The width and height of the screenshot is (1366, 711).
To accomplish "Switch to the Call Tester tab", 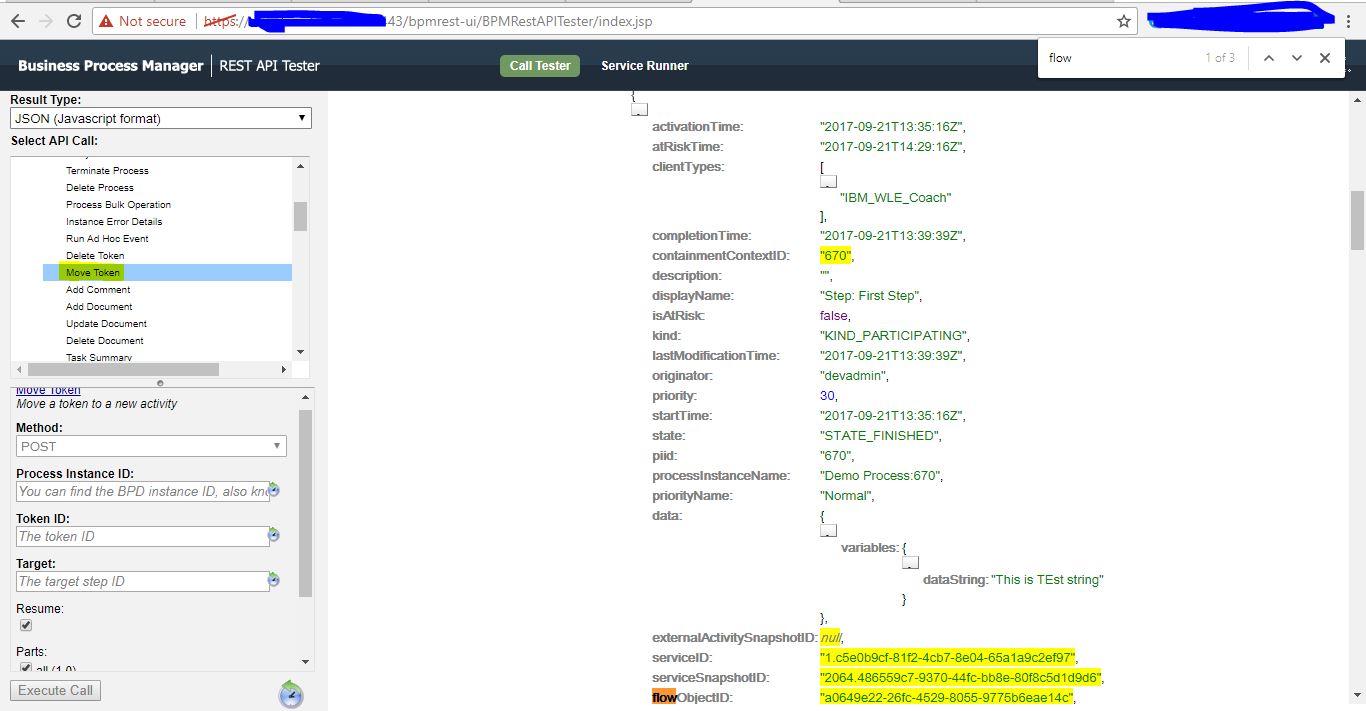I will click(x=539, y=65).
